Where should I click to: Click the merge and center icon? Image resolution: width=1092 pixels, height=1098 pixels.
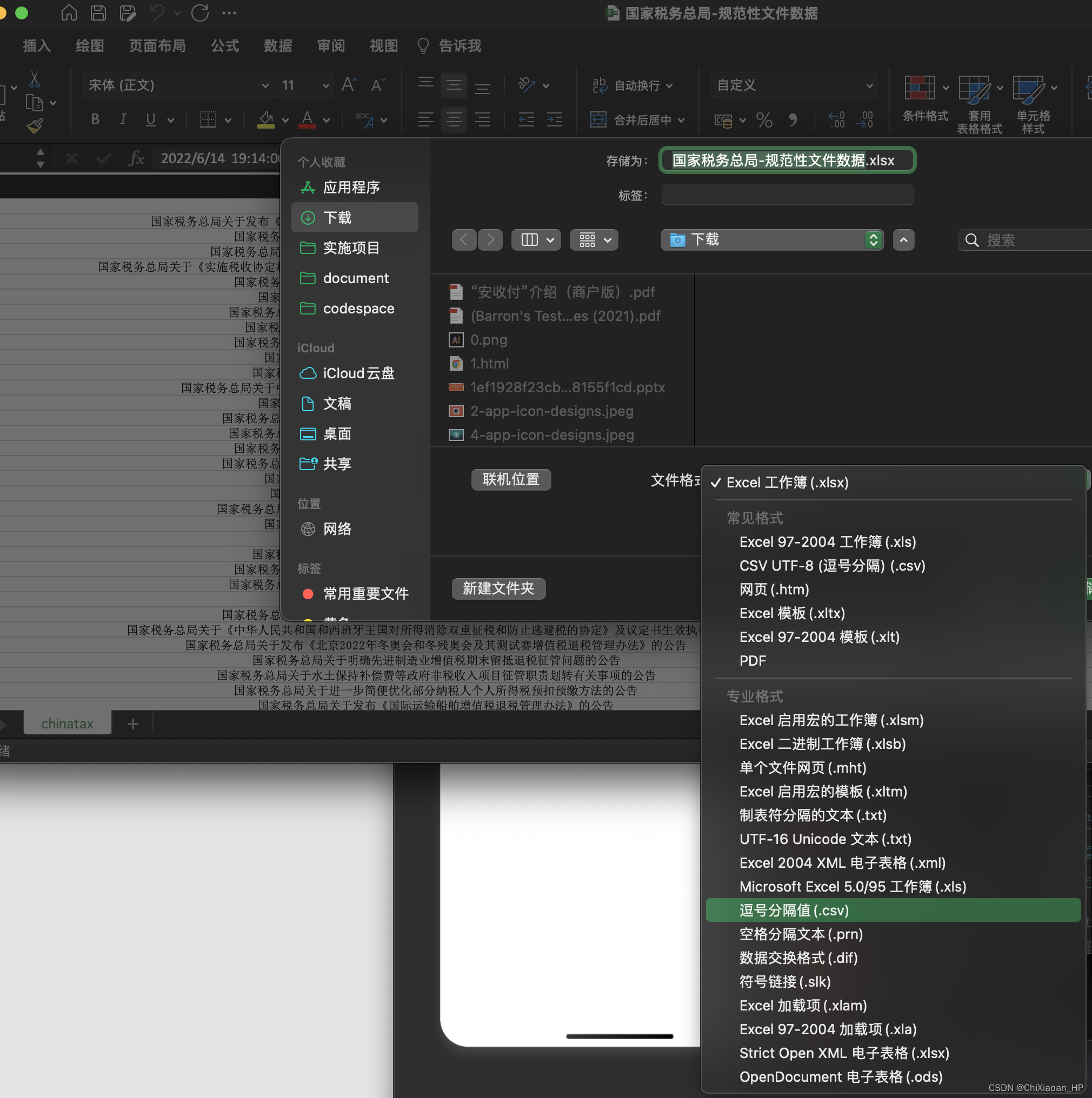[597, 119]
